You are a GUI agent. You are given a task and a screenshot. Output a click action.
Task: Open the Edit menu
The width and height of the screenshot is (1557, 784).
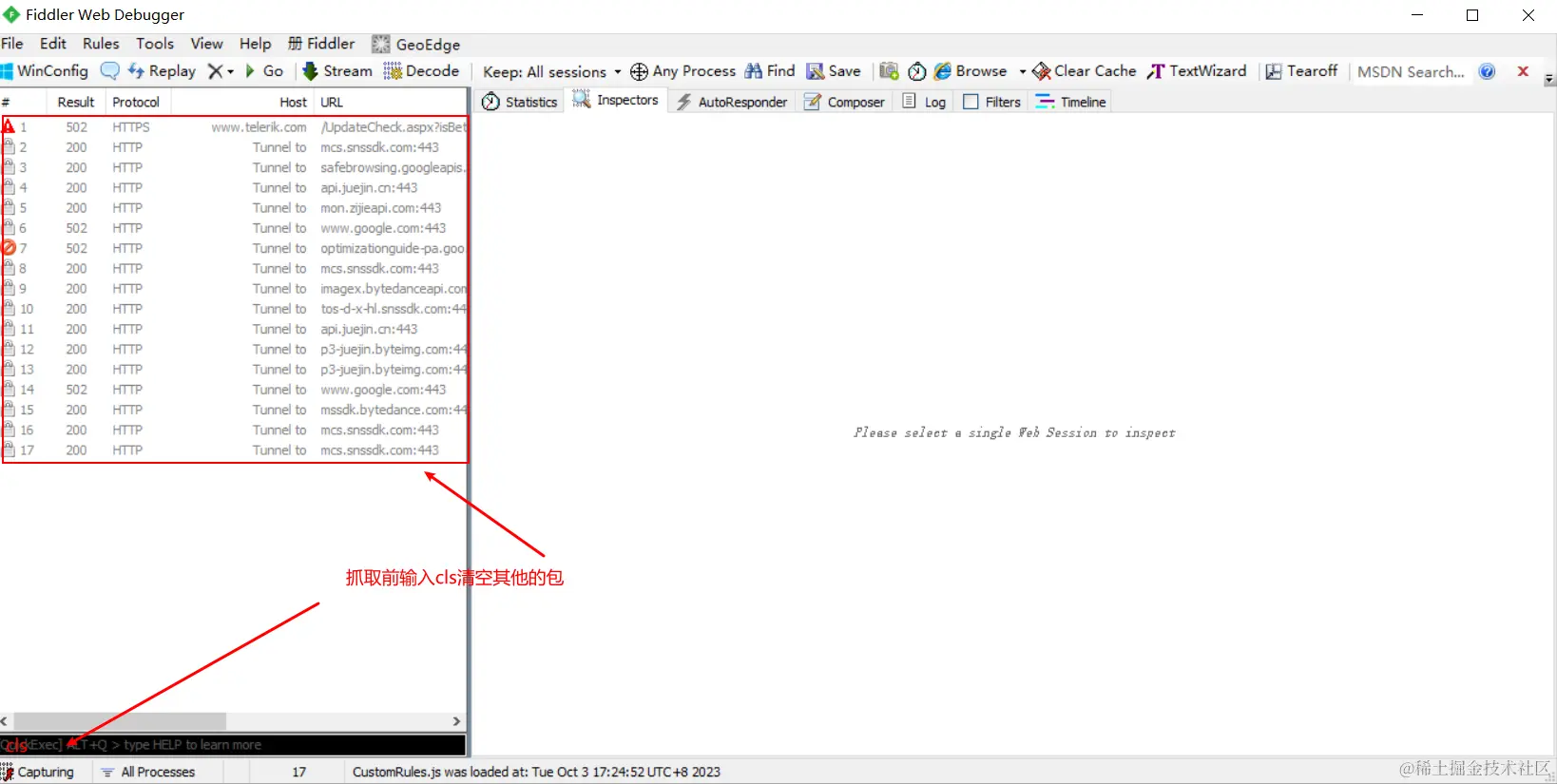tap(53, 44)
